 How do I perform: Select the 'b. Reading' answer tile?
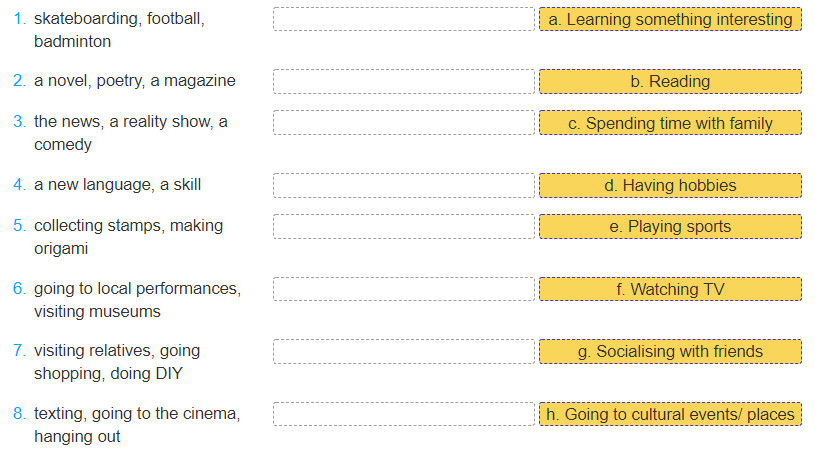[x=670, y=82]
